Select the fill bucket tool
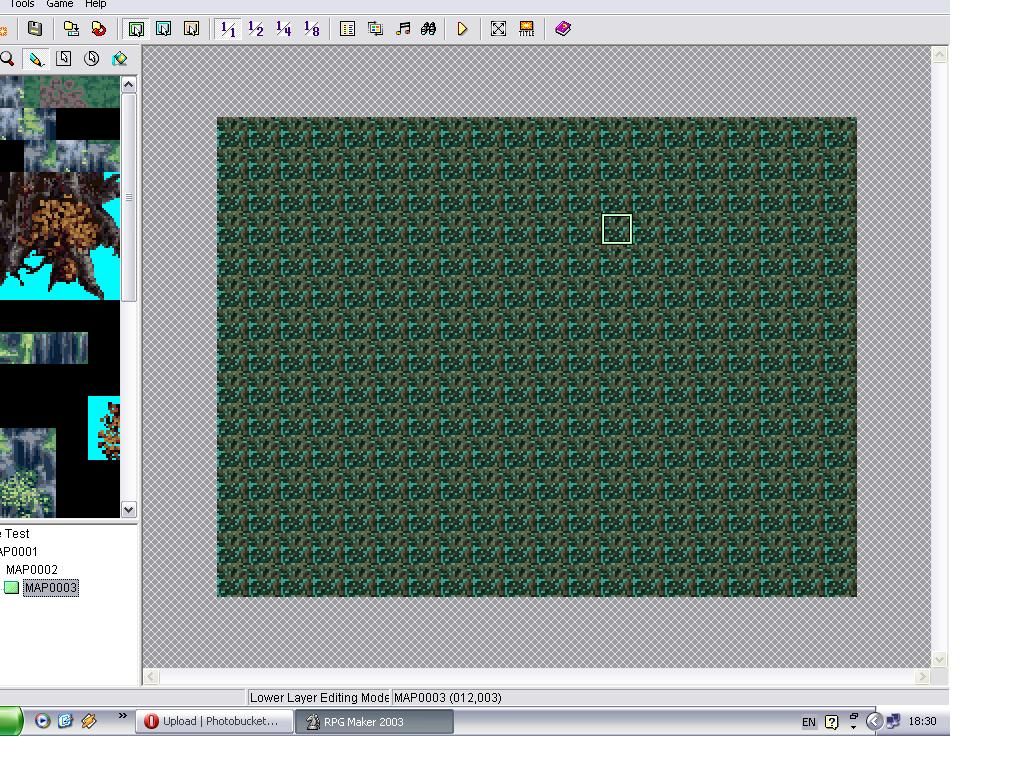 [119, 59]
